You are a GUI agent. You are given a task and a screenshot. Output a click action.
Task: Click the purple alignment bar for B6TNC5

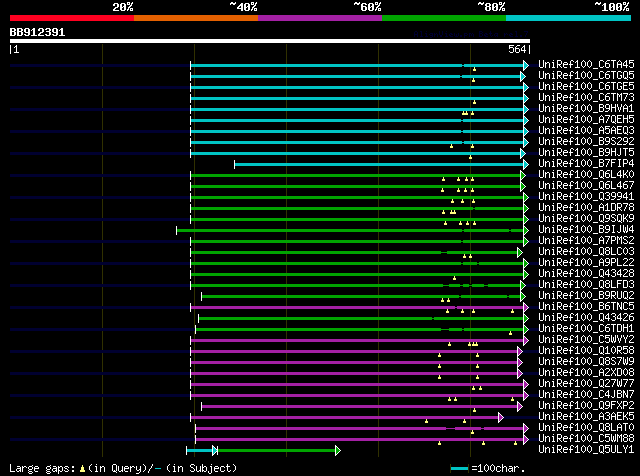click(x=357, y=307)
